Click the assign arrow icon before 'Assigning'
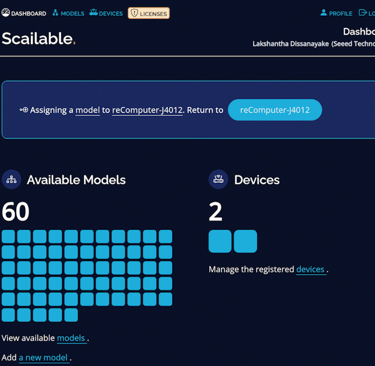375x366 pixels. pyautogui.click(x=24, y=110)
